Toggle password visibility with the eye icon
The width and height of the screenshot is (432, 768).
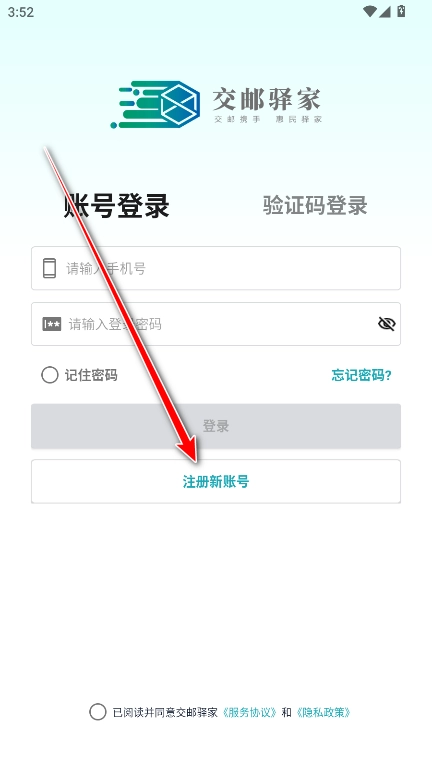point(386,324)
